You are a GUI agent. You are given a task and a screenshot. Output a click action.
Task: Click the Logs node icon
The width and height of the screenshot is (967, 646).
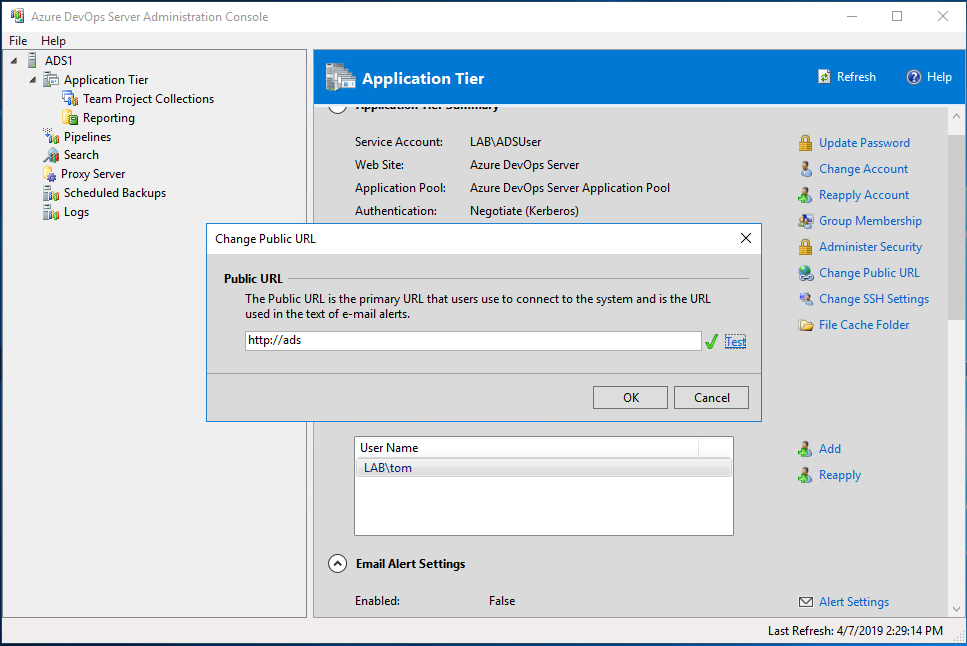(x=51, y=212)
